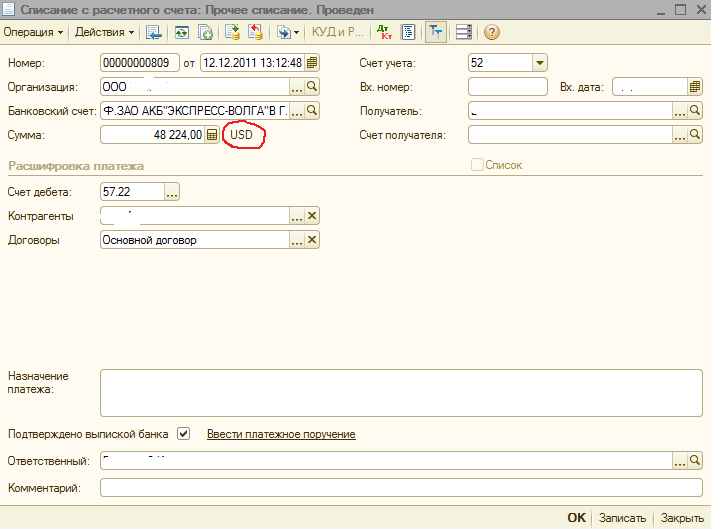Screen dimensions: 711x529
Task: Click the Ввести платежное поручение link
Action: point(281,434)
